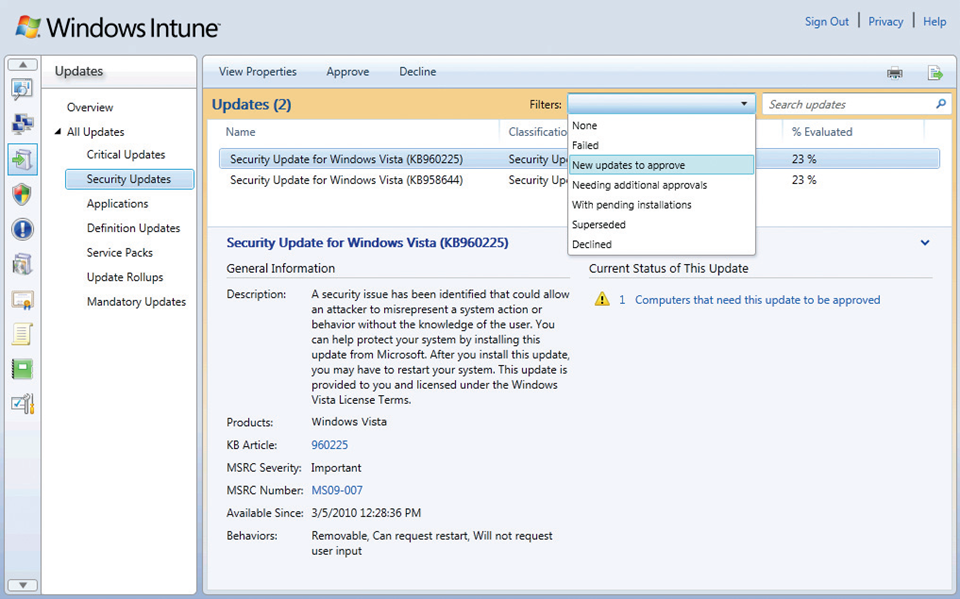This screenshot has height=599, width=960.
Task: Select Mandatory Updates in tree
Action: coord(136,301)
